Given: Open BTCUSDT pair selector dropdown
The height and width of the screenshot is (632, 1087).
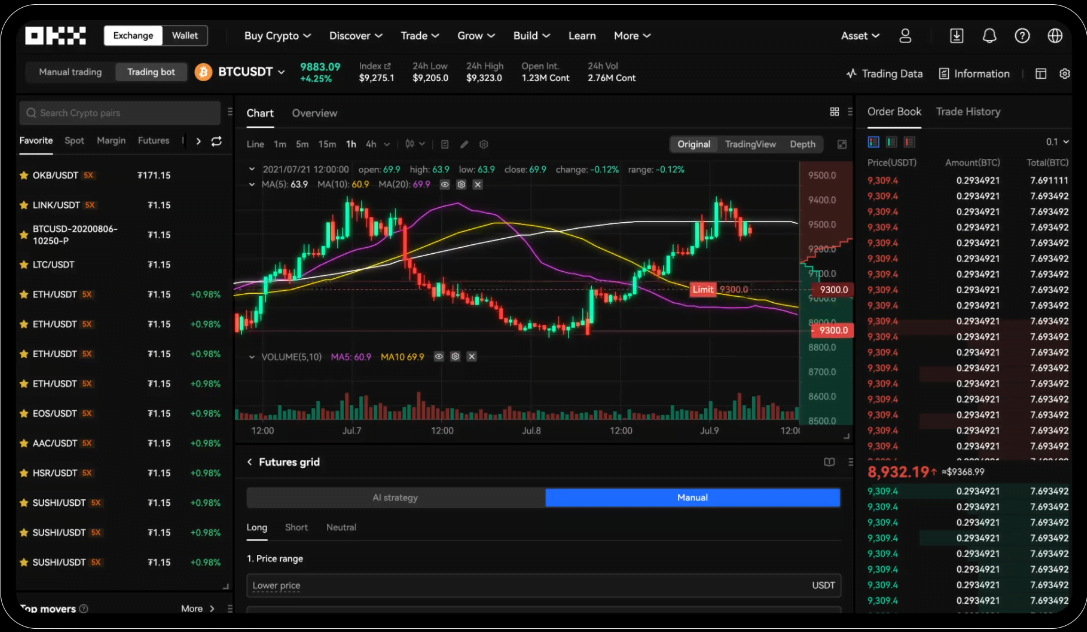Looking at the screenshot, I should click(281, 72).
